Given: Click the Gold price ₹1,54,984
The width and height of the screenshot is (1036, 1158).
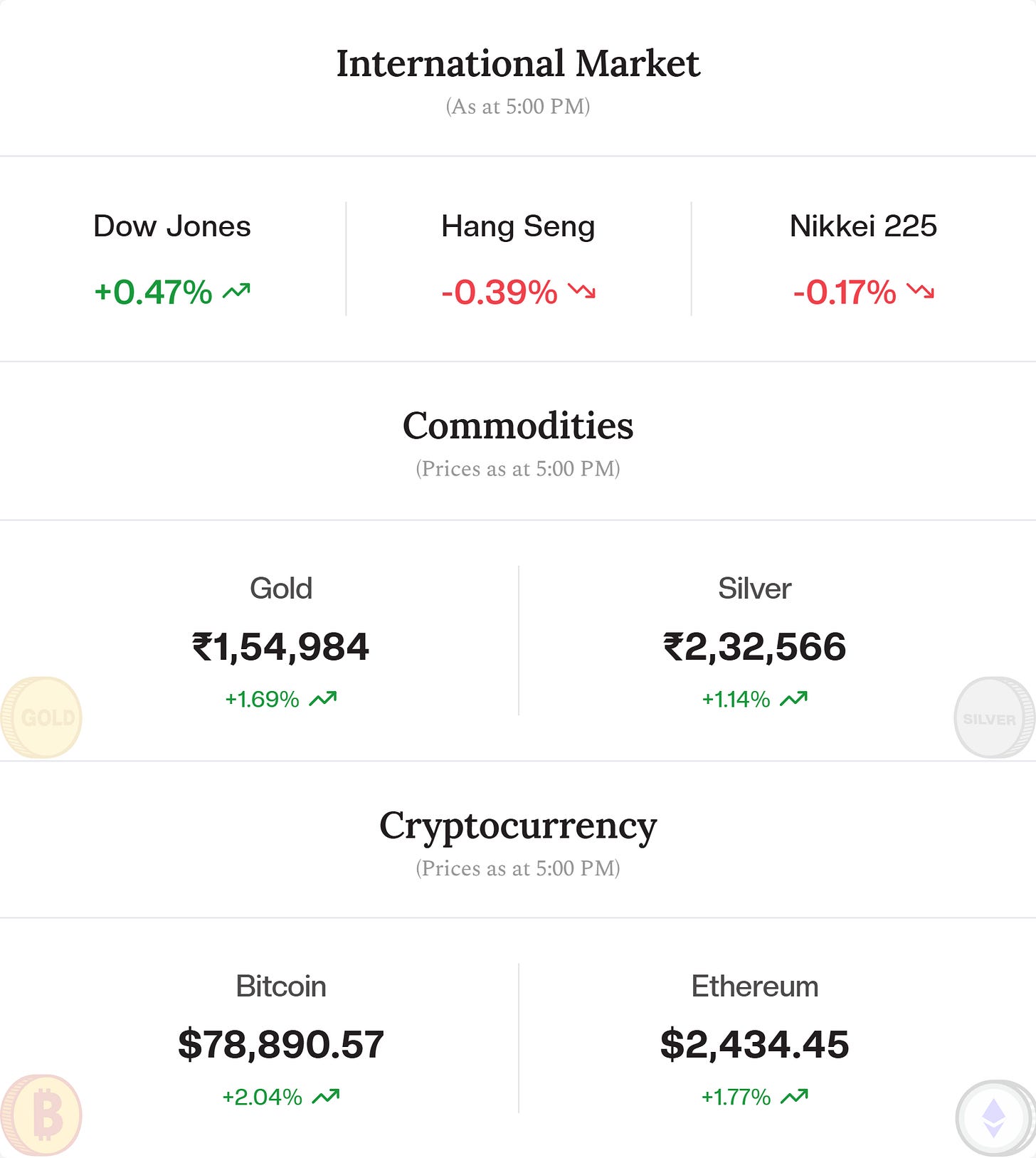Looking at the screenshot, I should (x=280, y=647).
